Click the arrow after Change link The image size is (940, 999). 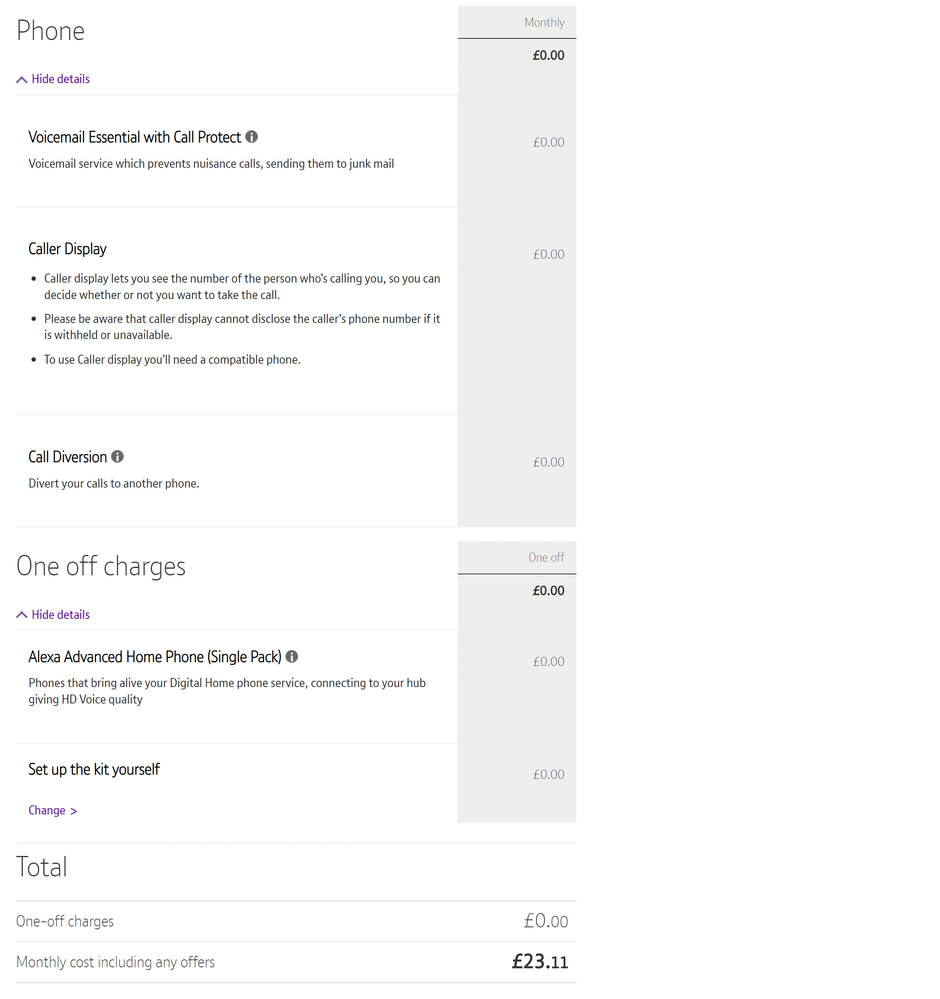(74, 811)
